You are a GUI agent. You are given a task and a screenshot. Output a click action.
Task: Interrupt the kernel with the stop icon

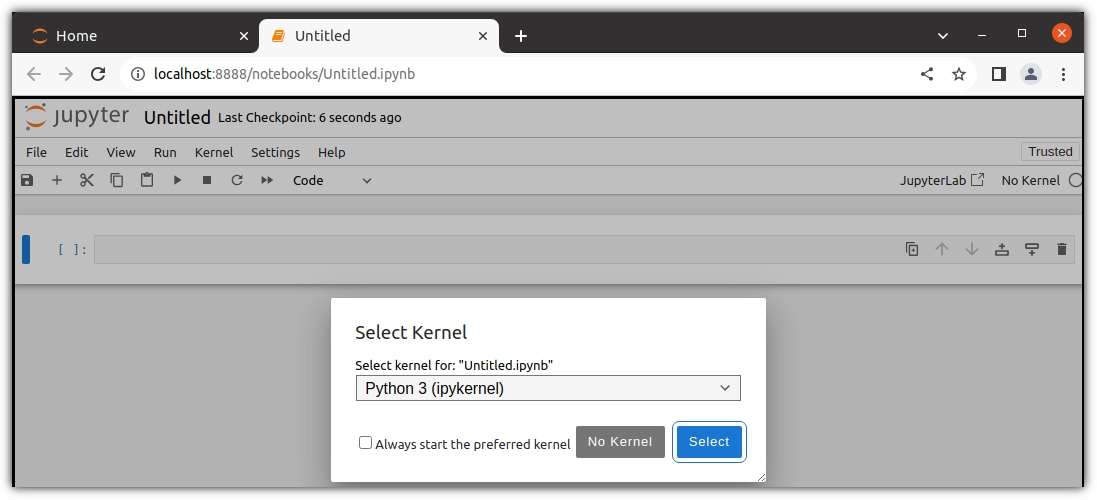(x=207, y=180)
